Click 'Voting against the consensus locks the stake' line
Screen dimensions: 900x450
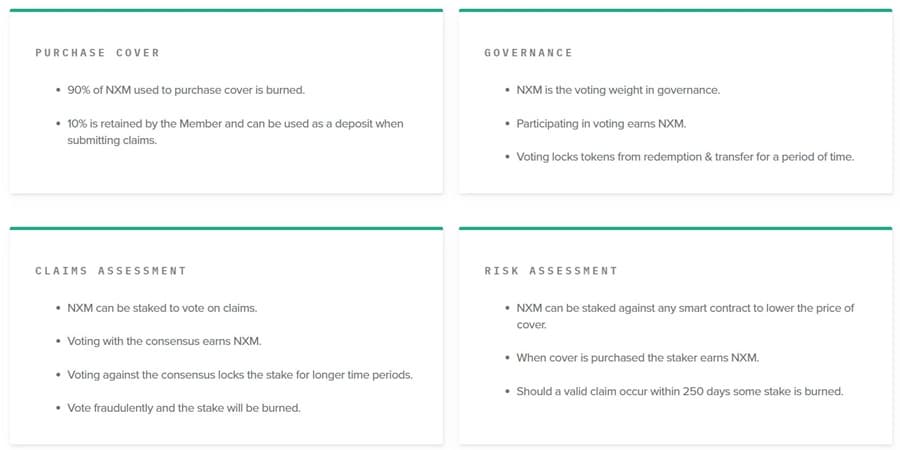[x=240, y=375]
